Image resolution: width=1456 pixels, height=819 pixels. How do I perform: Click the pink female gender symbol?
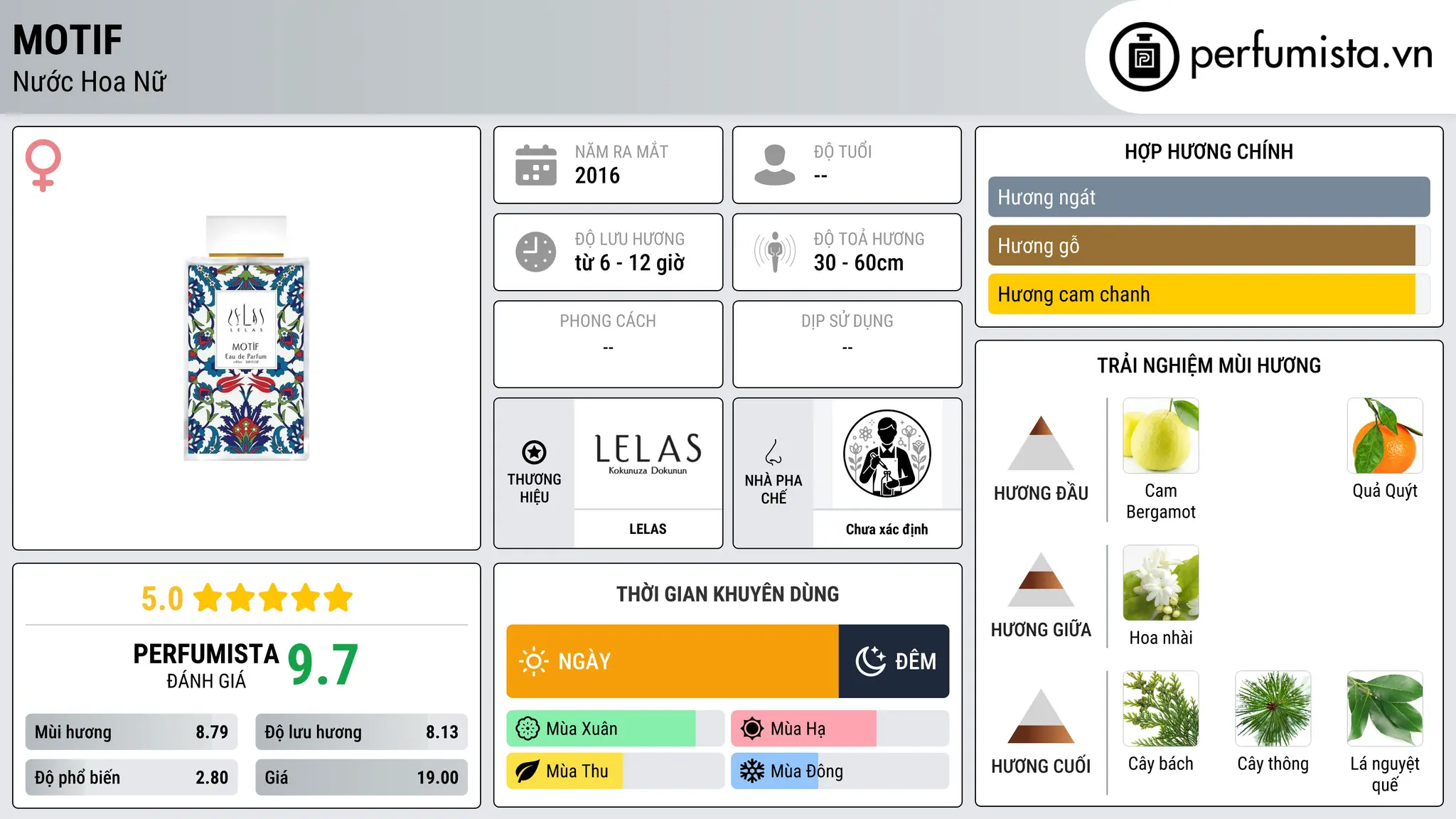(43, 166)
